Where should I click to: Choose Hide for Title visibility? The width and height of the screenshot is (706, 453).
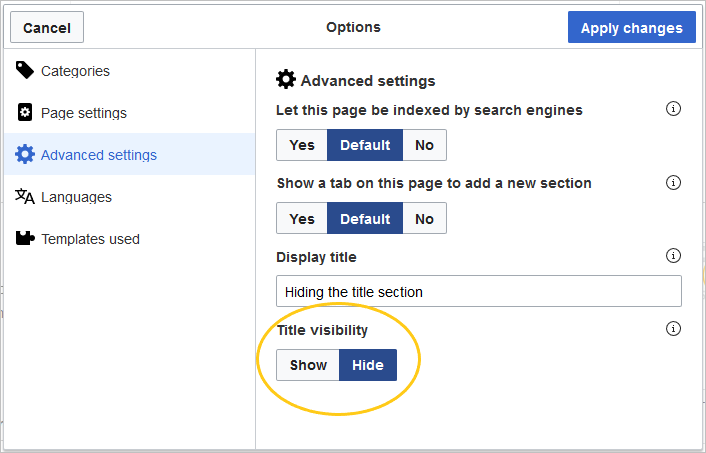(368, 365)
